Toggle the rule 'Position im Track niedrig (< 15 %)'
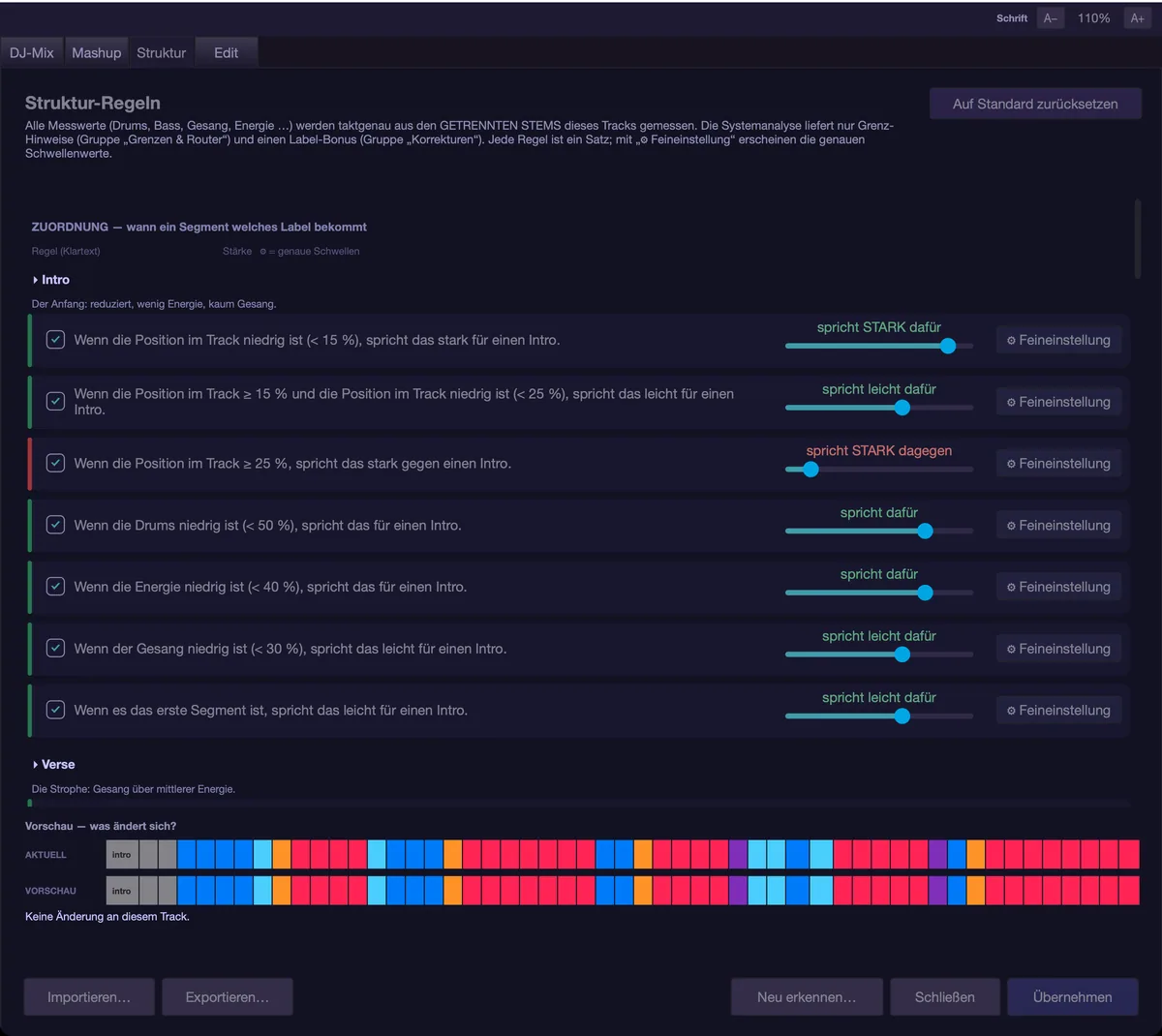The height and width of the screenshot is (1036, 1162). 56,340
